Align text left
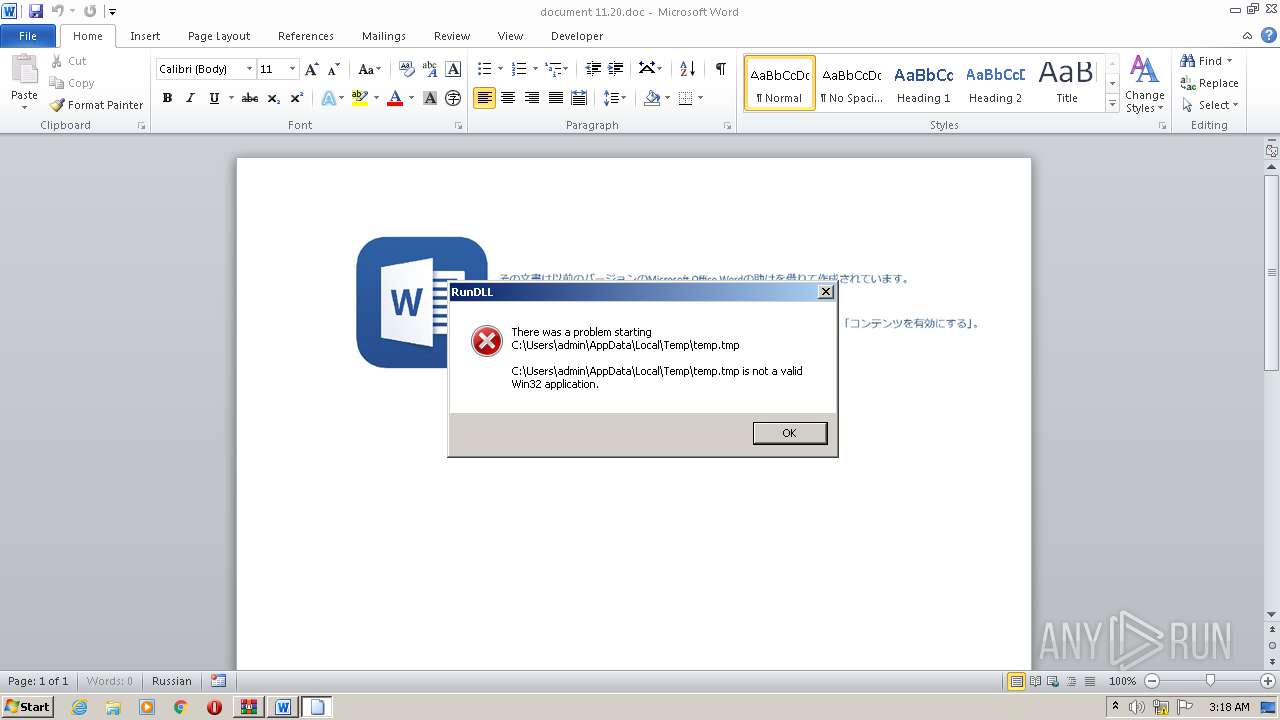Viewport: 1280px width, 720px height. coord(484,98)
